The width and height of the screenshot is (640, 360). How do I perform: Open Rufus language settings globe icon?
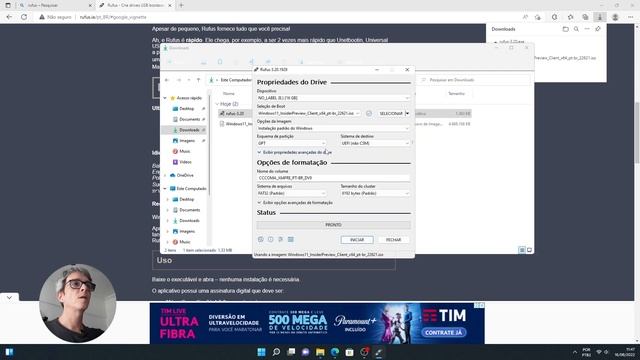pyautogui.click(x=261, y=240)
